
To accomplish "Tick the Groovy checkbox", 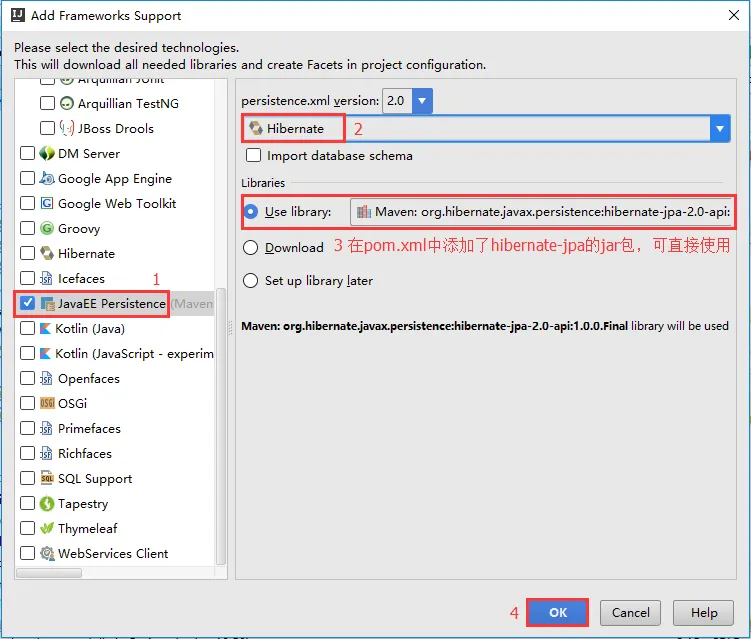I will point(27,228).
